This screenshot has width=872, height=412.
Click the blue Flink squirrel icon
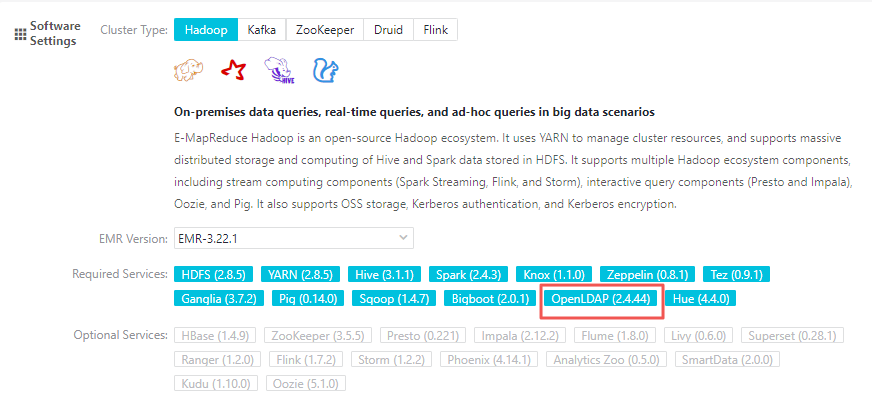coord(325,70)
